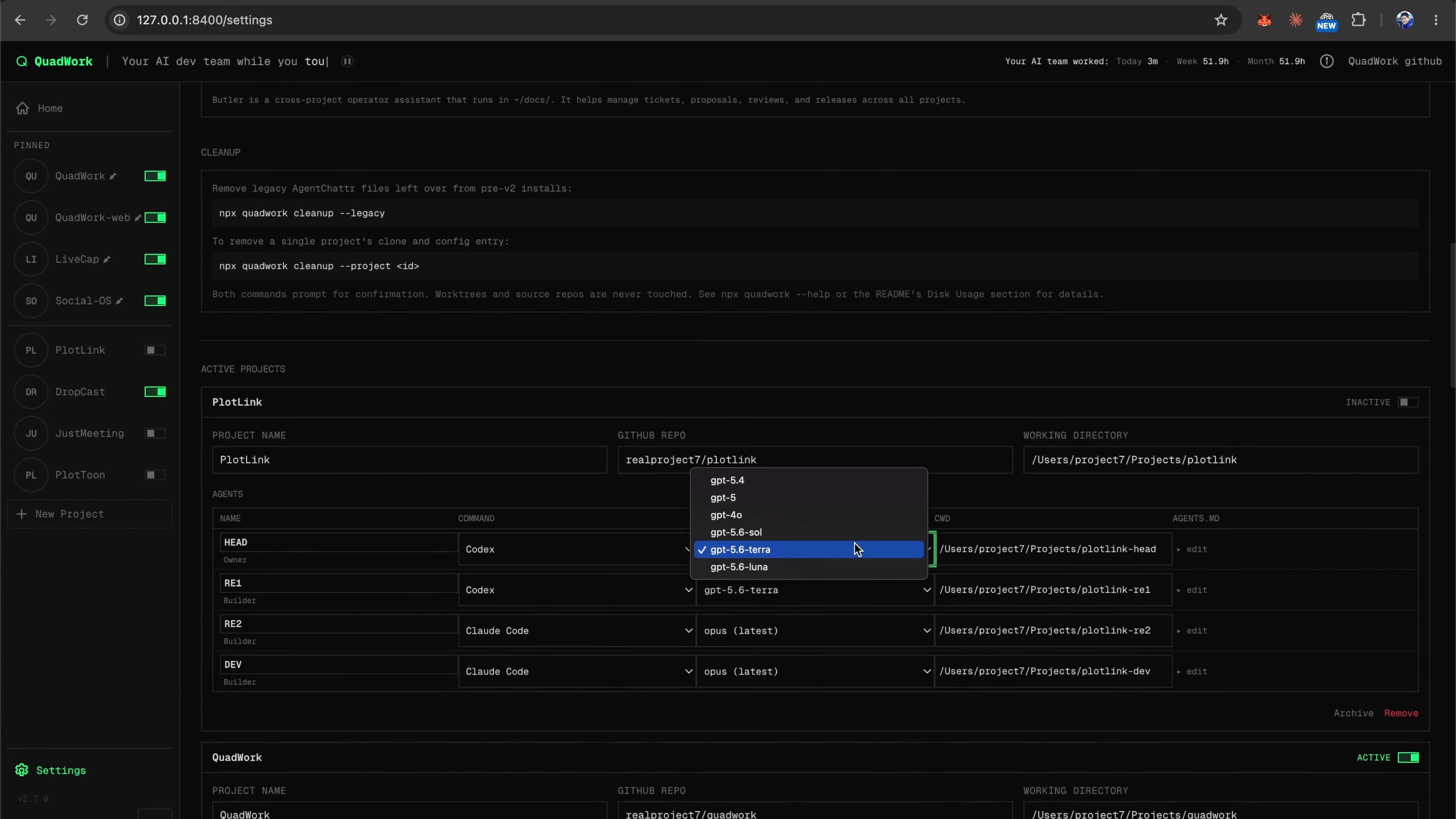
Task: Reload the page with the refresh icon
Action: click(83, 20)
